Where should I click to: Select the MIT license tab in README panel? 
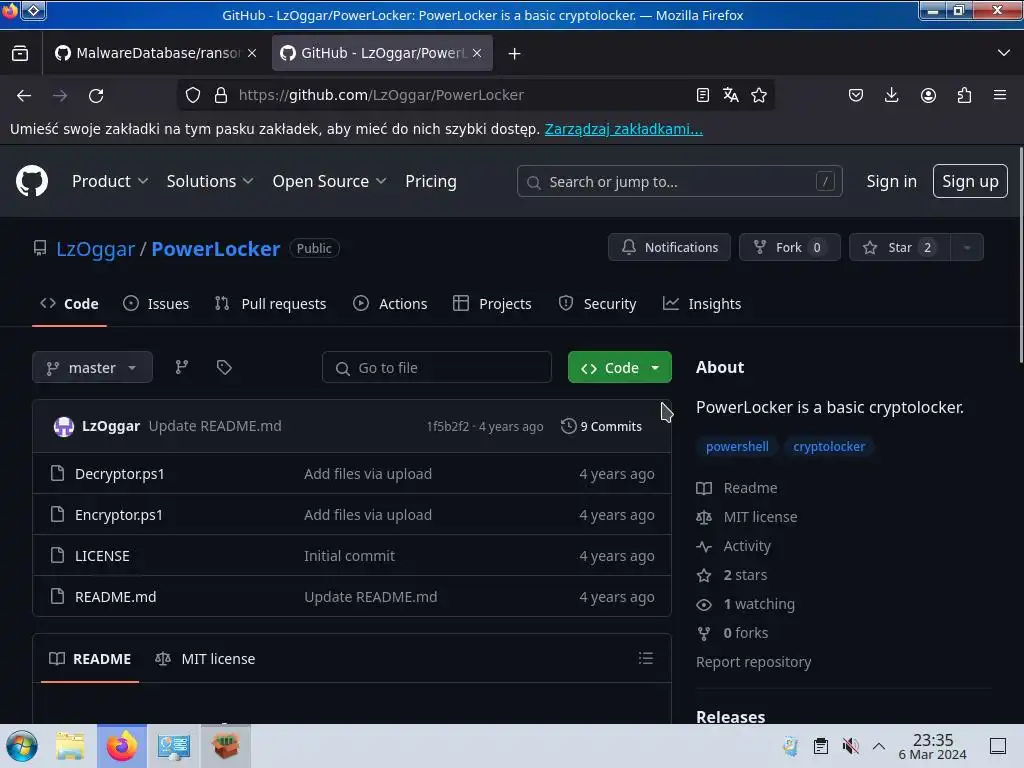point(205,658)
